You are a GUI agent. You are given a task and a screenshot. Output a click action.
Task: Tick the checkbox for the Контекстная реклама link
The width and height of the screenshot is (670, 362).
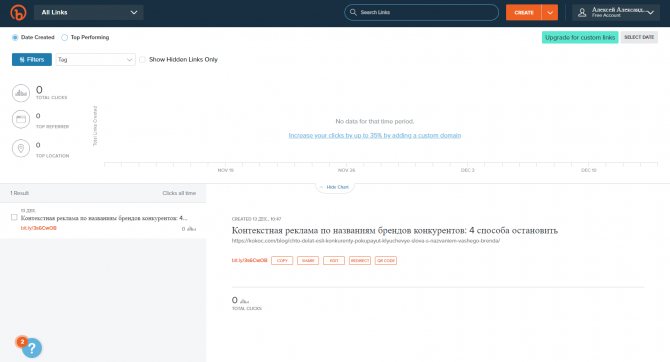[14, 217]
